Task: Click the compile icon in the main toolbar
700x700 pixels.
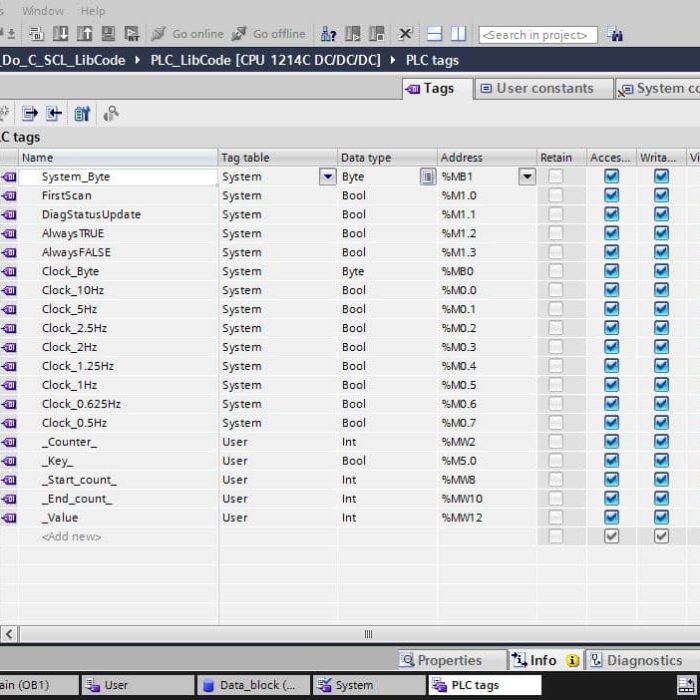Action: tap(37, 34)
